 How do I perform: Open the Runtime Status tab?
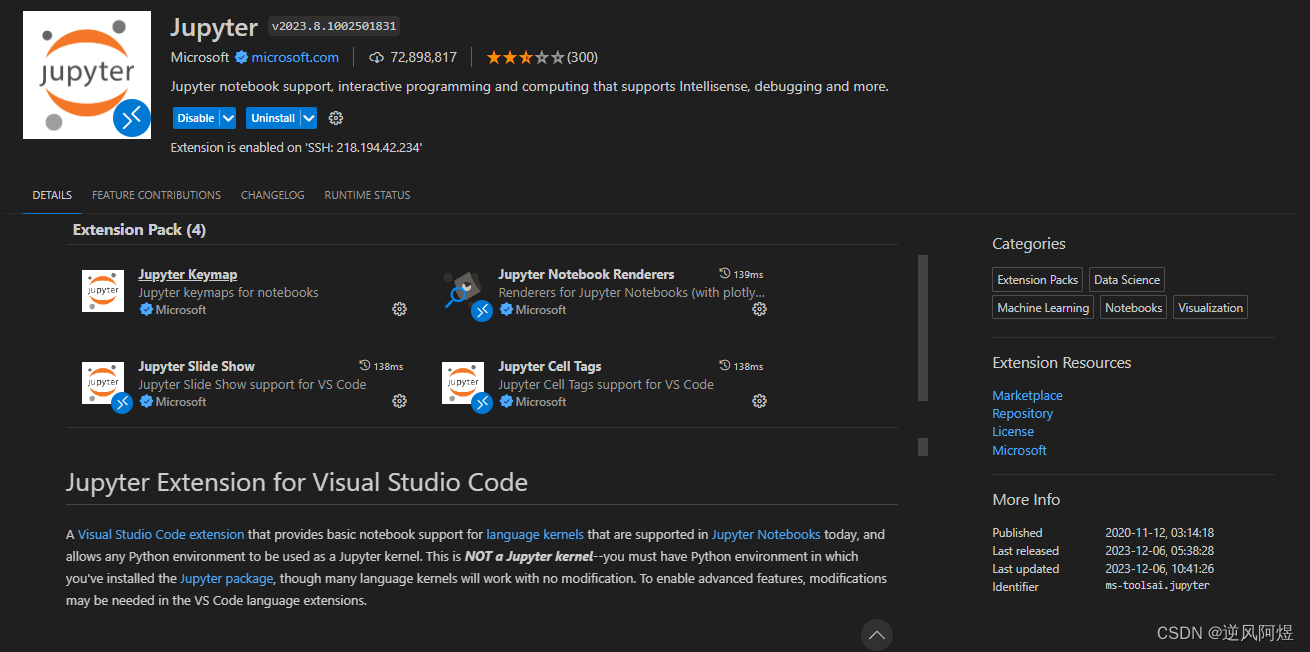pyautogui.click(x=367, y=195)
